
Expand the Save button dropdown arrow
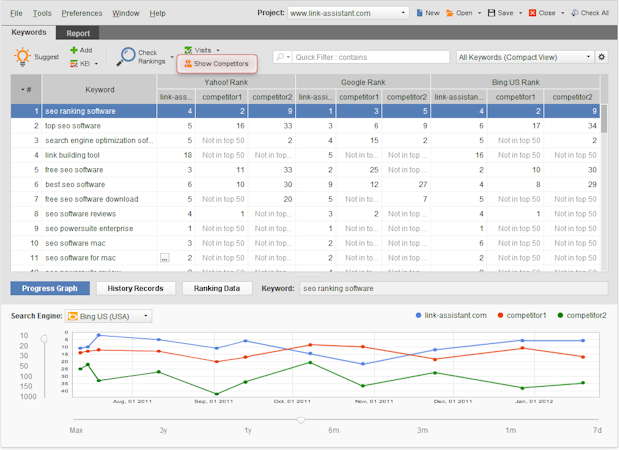pyautogui.click(x=520, y=13)
